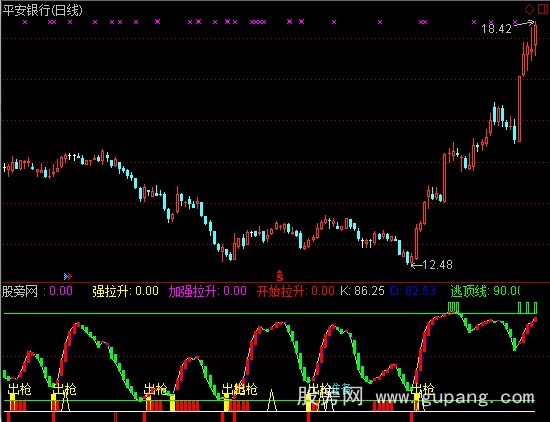Click the red S signal marker
Viewport: 550px width, 422px height.
coord(280,276)
